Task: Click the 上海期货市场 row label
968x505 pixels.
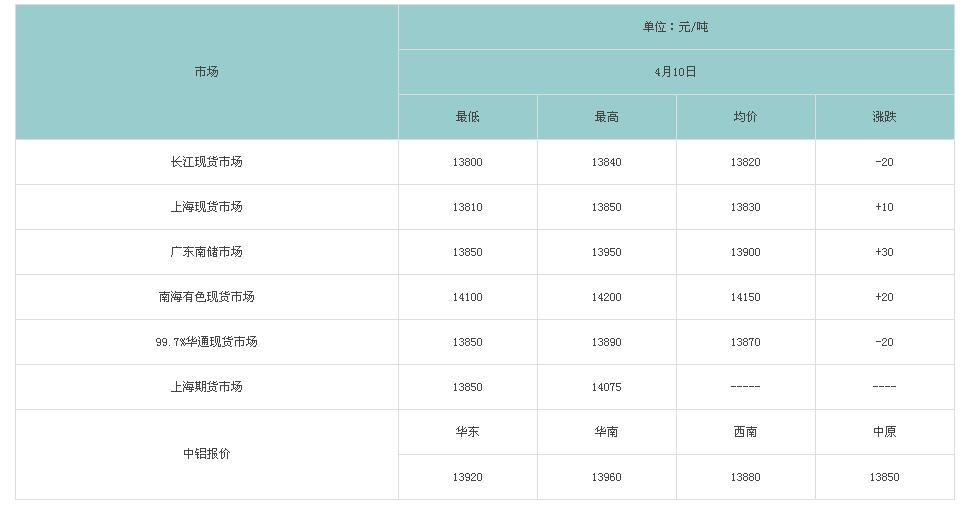Action: (206, 387)
